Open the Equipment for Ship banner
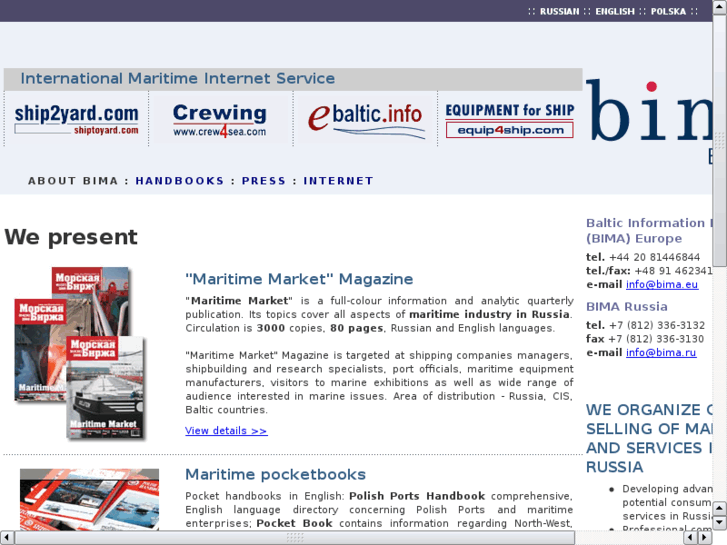Viewport: 727px width, 545px height. [510, 120]
